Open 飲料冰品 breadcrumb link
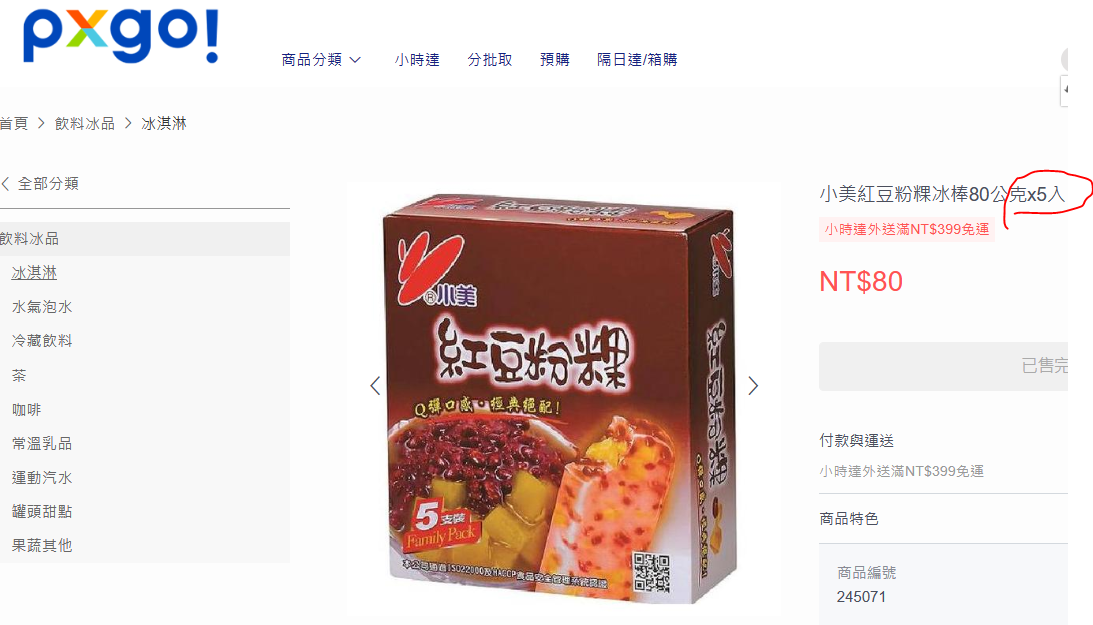The image size is (1093, 625). [x=84, y=124]
